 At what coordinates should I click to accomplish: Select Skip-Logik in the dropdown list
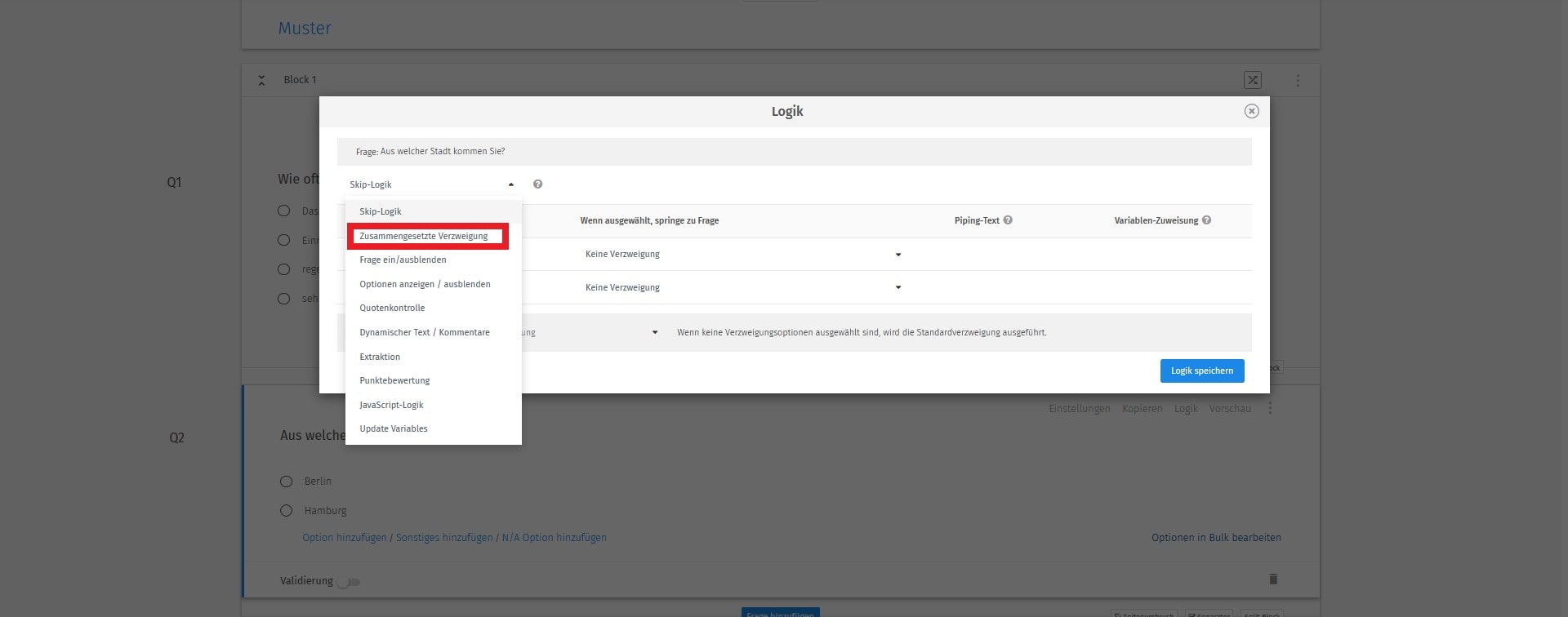pyautogui.click(x=433, y=211)
